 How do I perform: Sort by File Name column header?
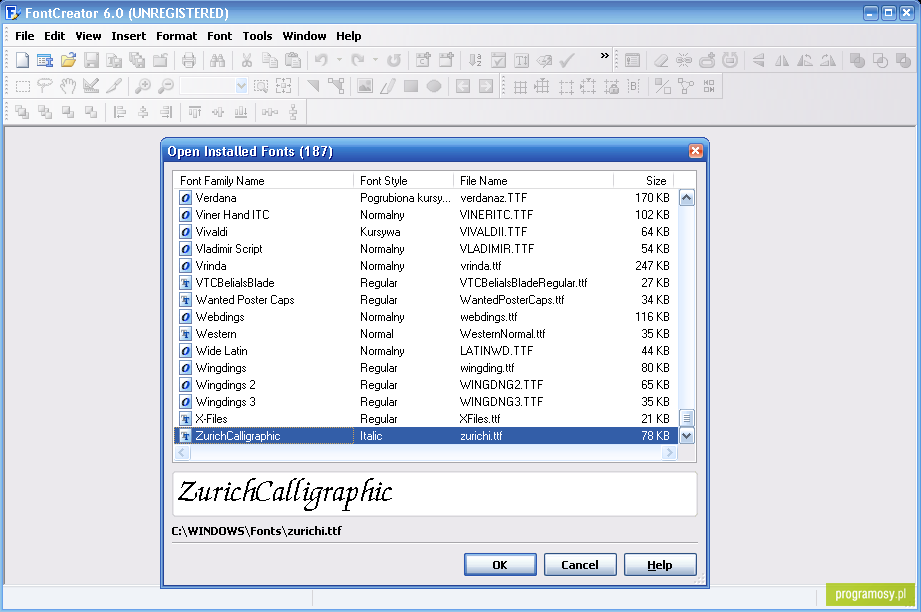tap(533, 180)
